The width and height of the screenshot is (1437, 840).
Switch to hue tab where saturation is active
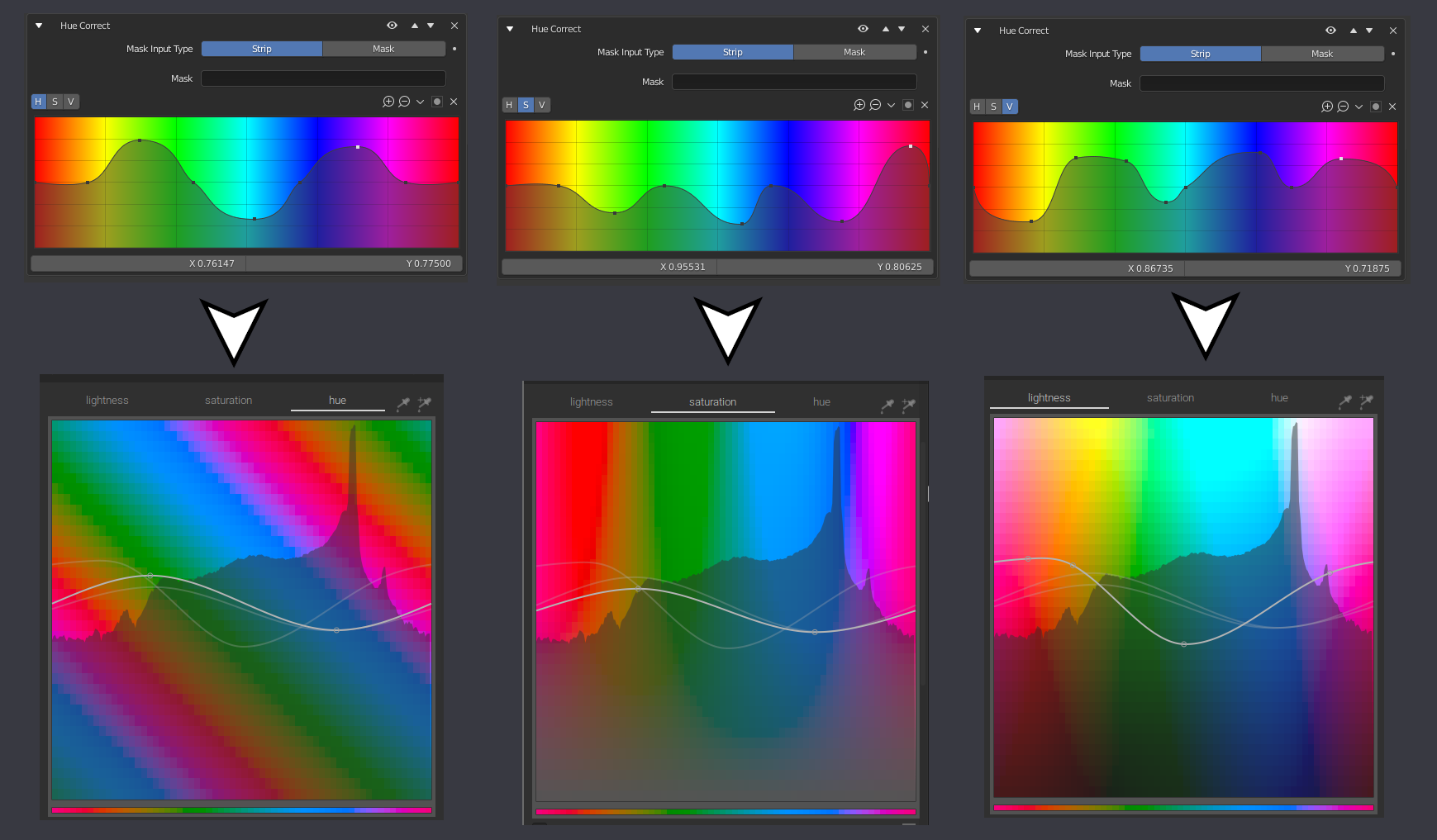(821, 402)
